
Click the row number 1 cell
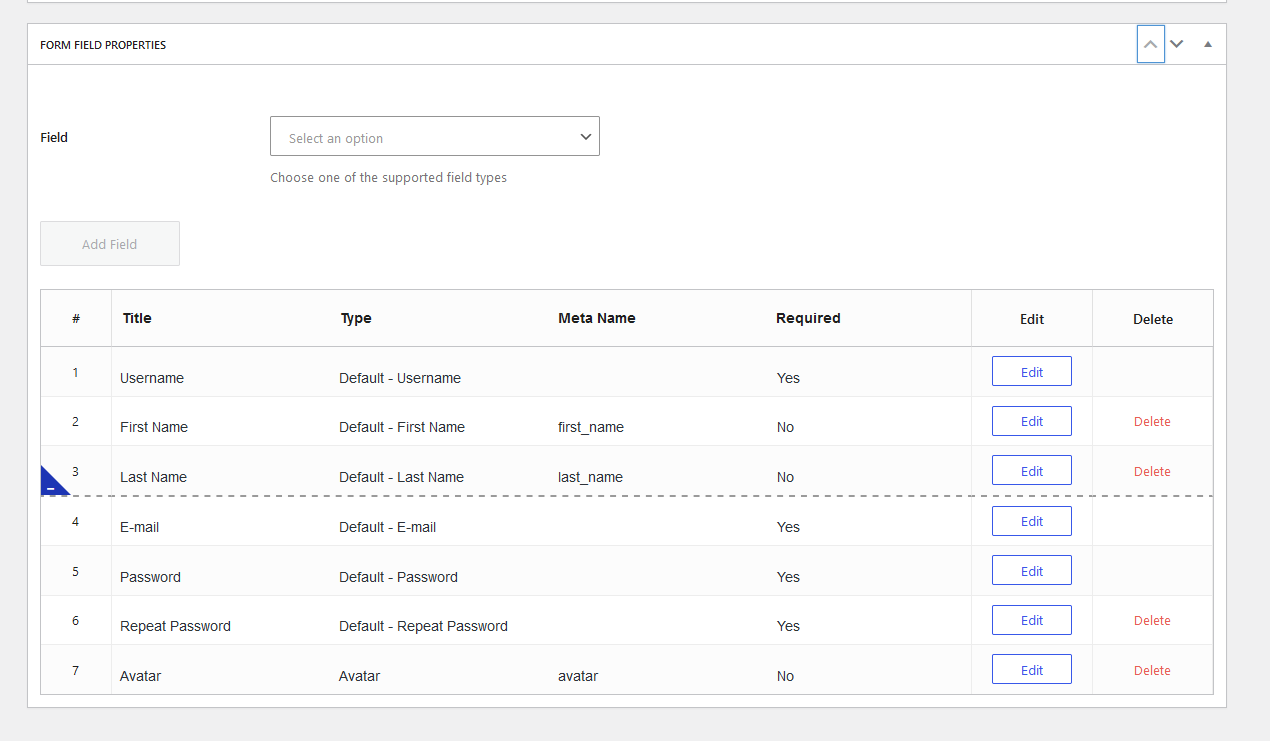[x=75, y=372]
